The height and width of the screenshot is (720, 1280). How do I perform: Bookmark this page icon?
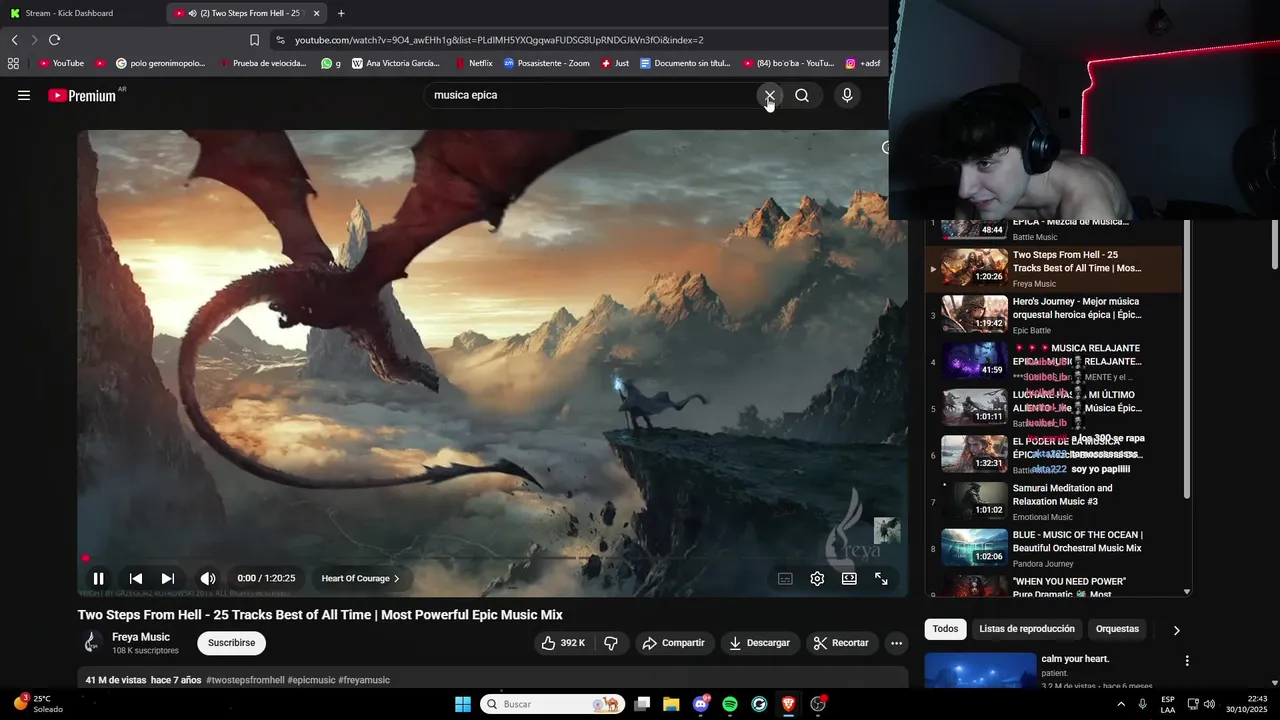254,40
